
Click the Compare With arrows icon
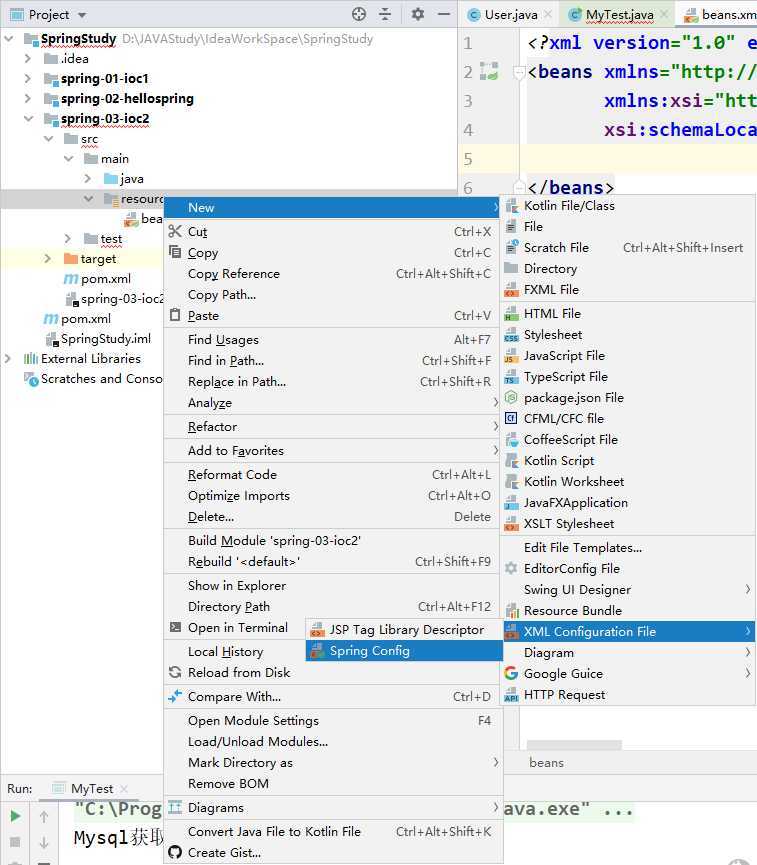(x=175, y=696)
